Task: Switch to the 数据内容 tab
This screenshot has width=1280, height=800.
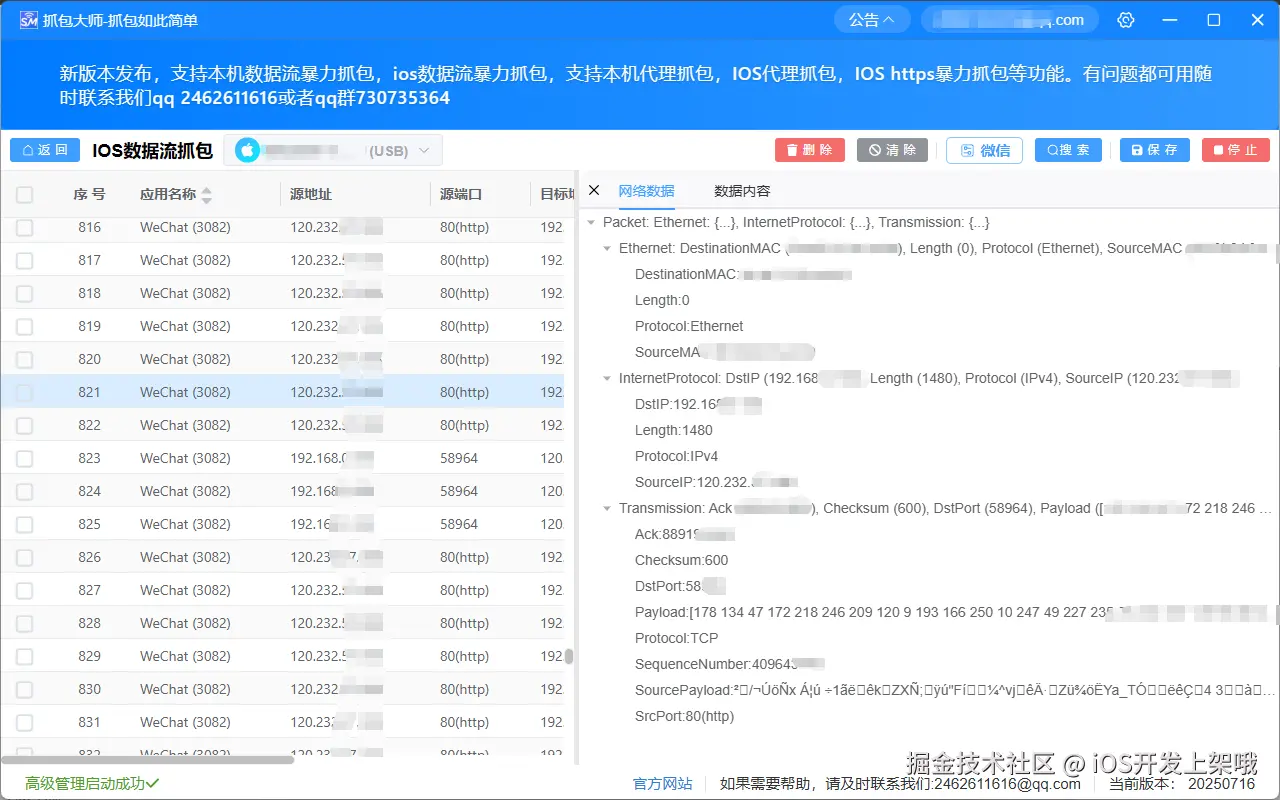Action: click(741, 191)
